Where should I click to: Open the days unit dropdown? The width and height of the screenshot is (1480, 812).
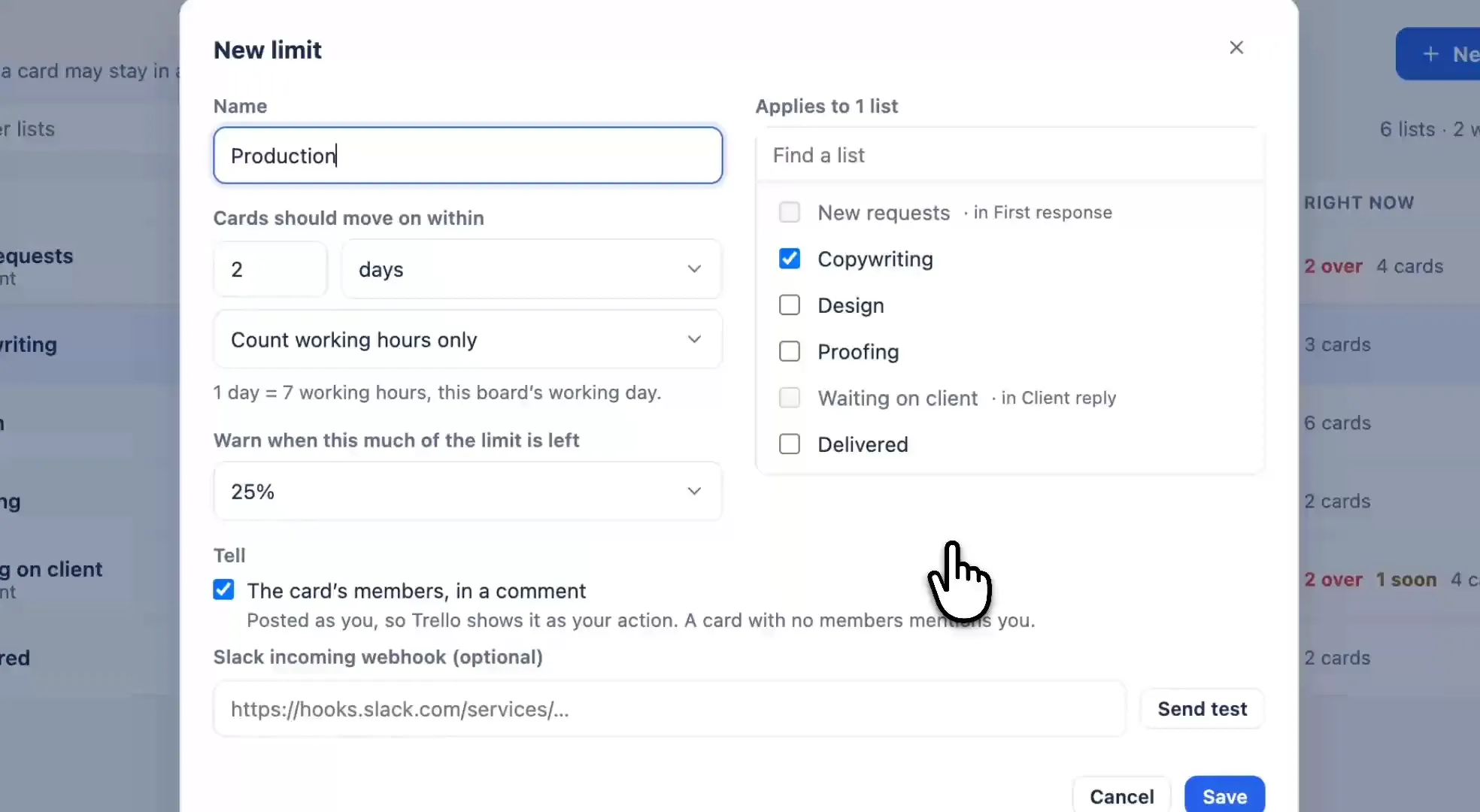pos(531,269)
